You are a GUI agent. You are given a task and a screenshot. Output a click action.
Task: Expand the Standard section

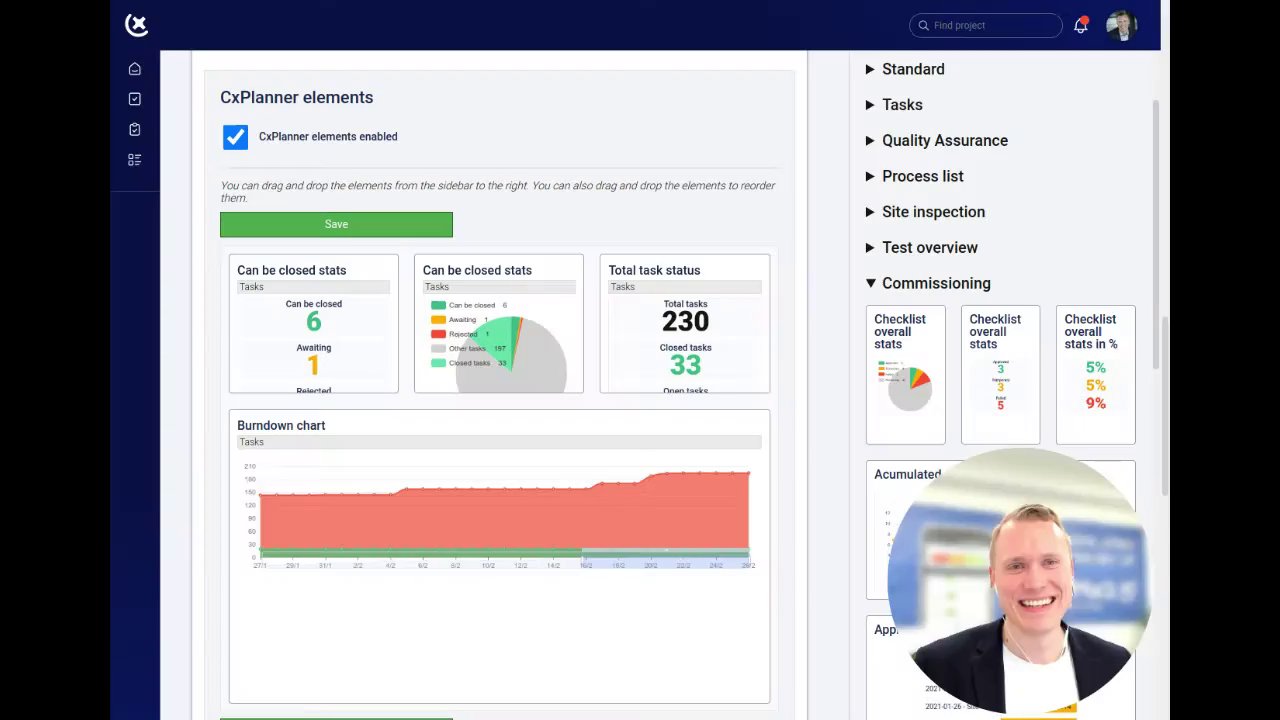905,69
